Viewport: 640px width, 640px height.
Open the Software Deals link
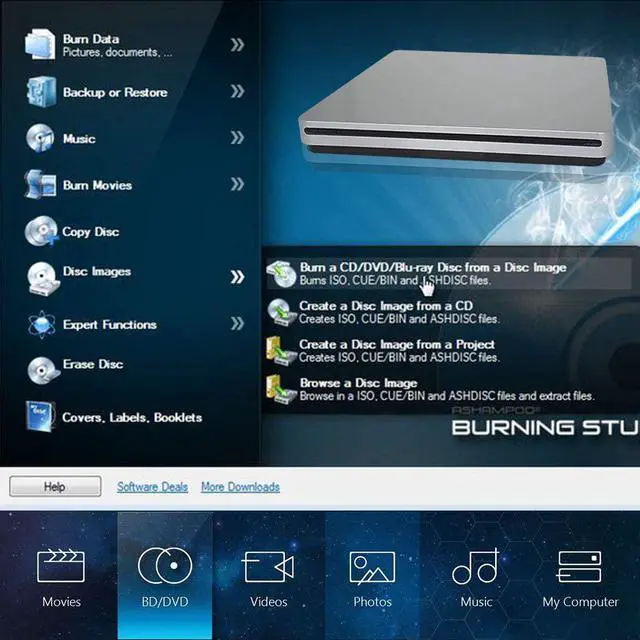[152, 487]
